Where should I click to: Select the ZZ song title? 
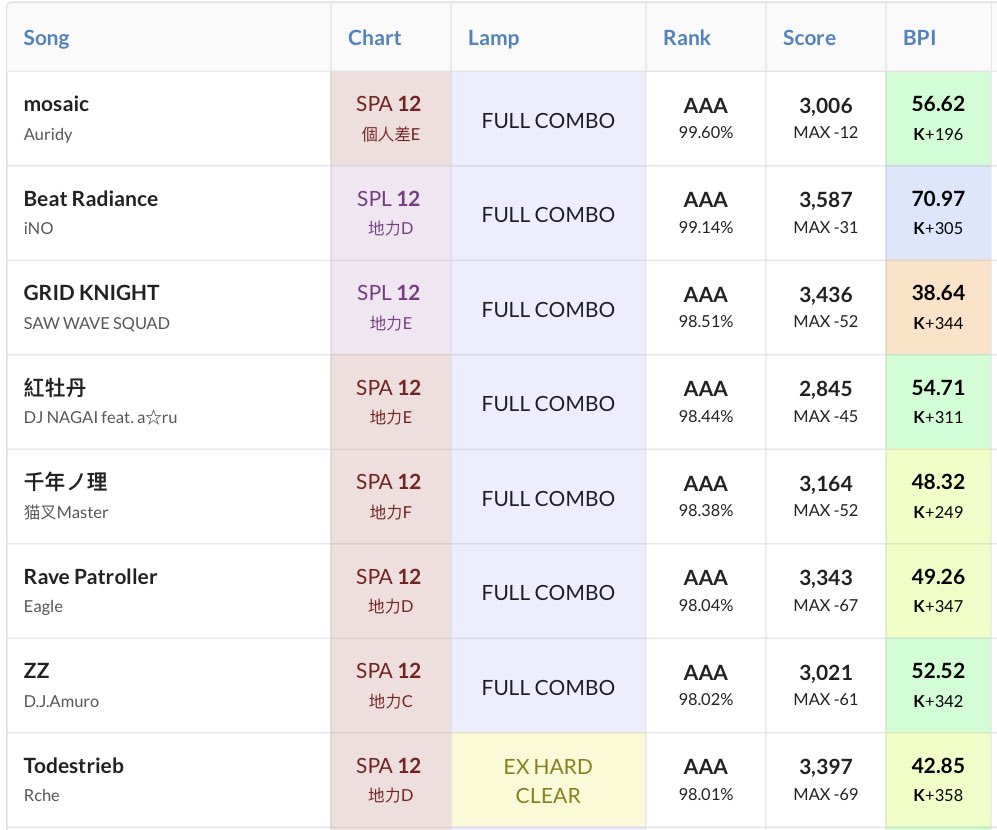tap(36, 671)
